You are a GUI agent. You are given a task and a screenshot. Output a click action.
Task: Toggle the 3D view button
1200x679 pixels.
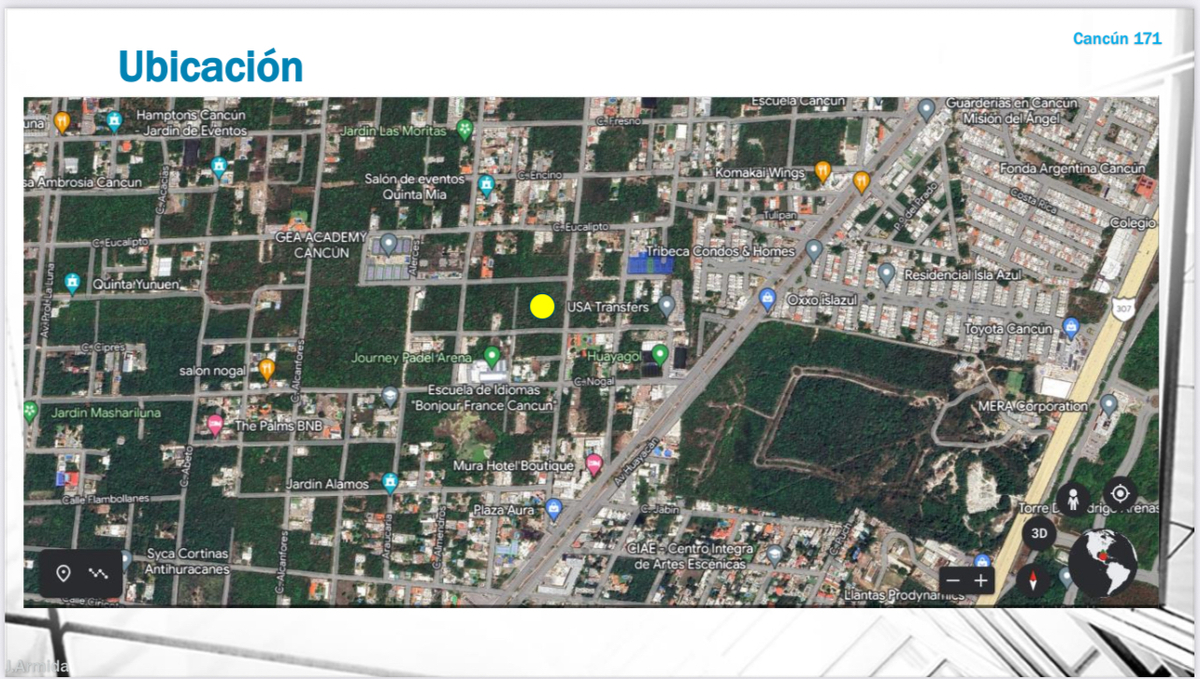click(x=1039, y=534)
